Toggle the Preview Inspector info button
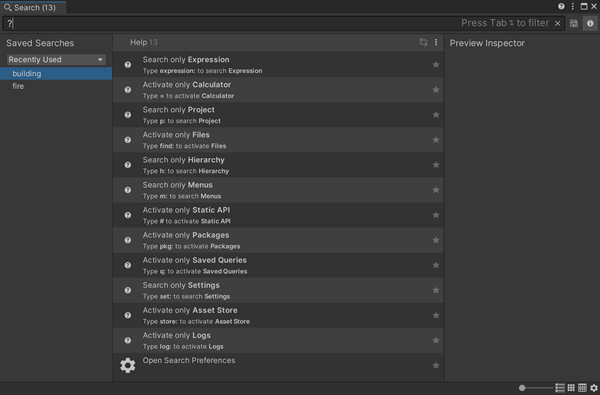The height and width of the screenshot is (395, 600). coord(590,23)
